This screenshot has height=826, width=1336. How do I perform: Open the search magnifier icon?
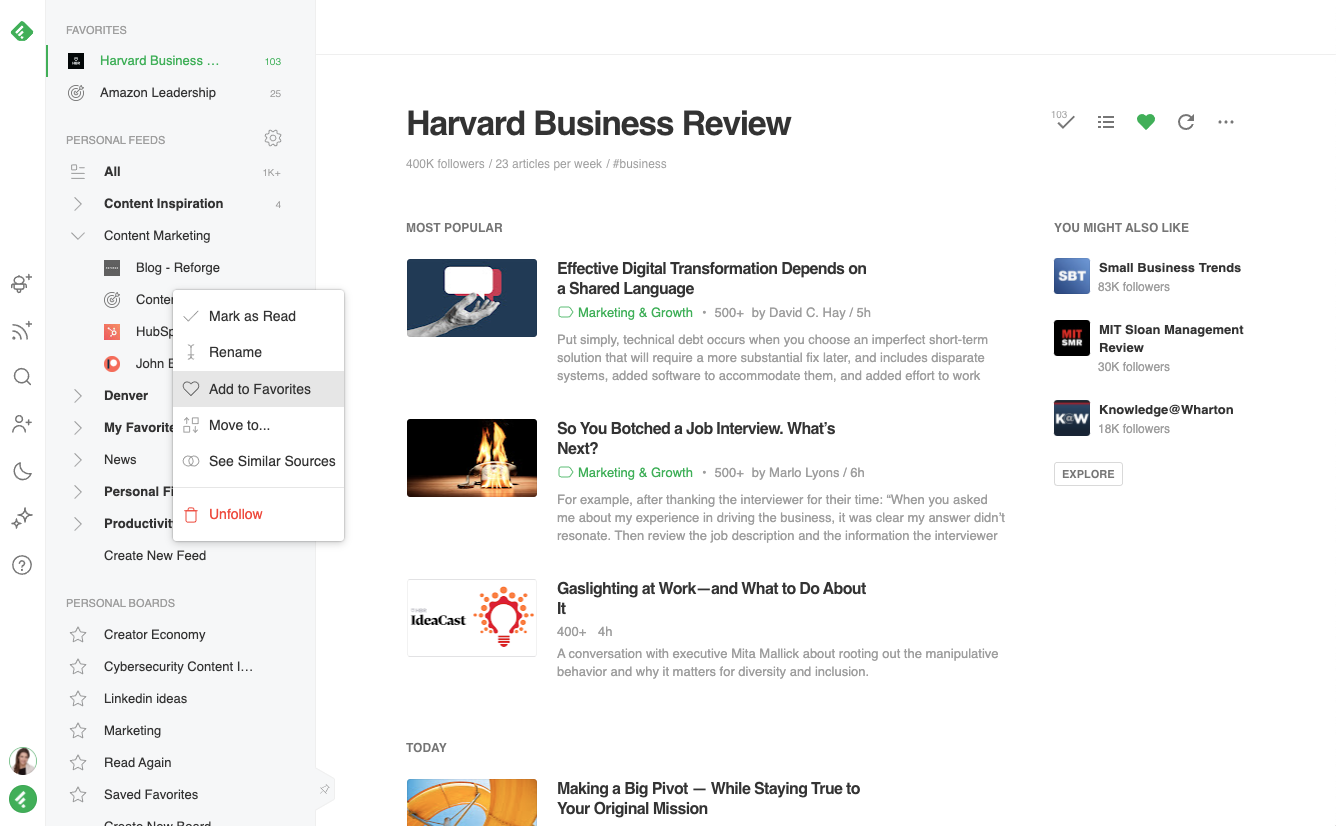pyautogui.click(x=22, y=377)
